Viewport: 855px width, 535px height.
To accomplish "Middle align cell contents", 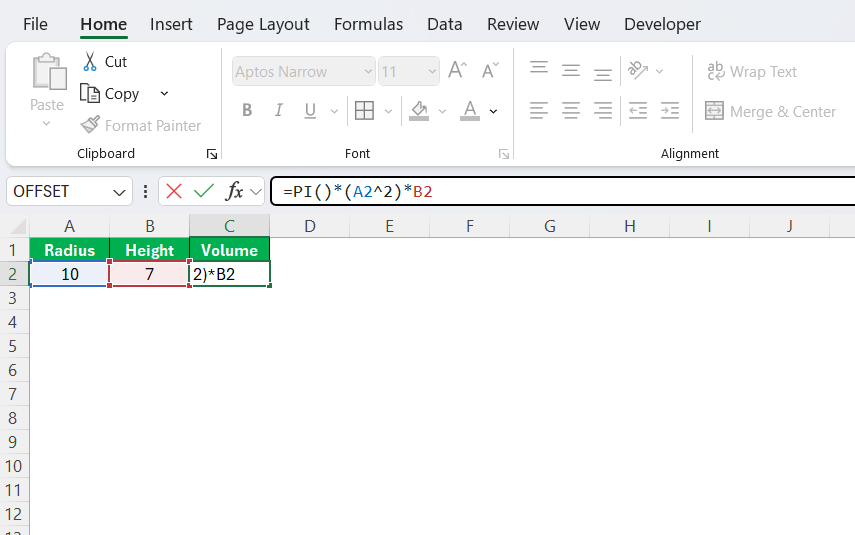I will point(571,71).
